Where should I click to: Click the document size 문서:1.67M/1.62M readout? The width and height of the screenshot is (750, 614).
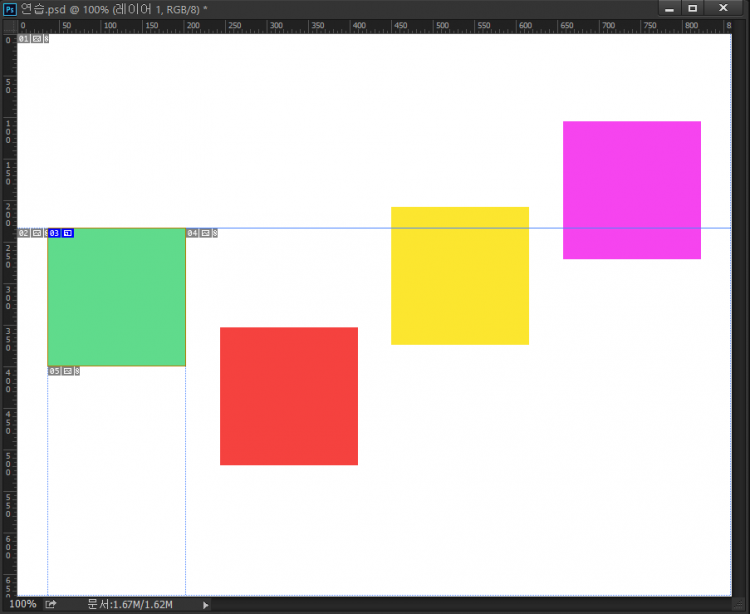129,605
